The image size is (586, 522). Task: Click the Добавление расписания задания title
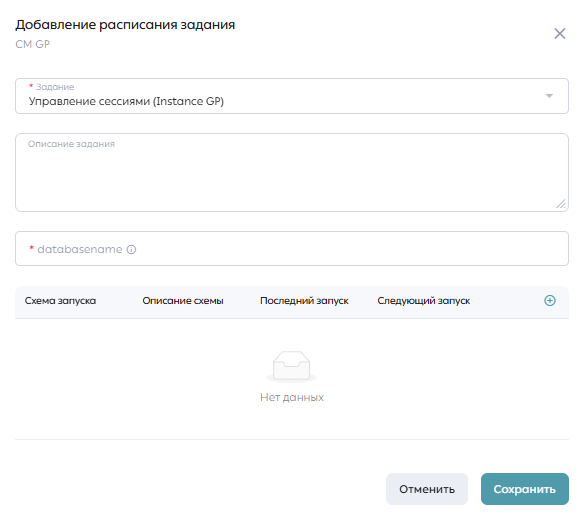point(125,25)
